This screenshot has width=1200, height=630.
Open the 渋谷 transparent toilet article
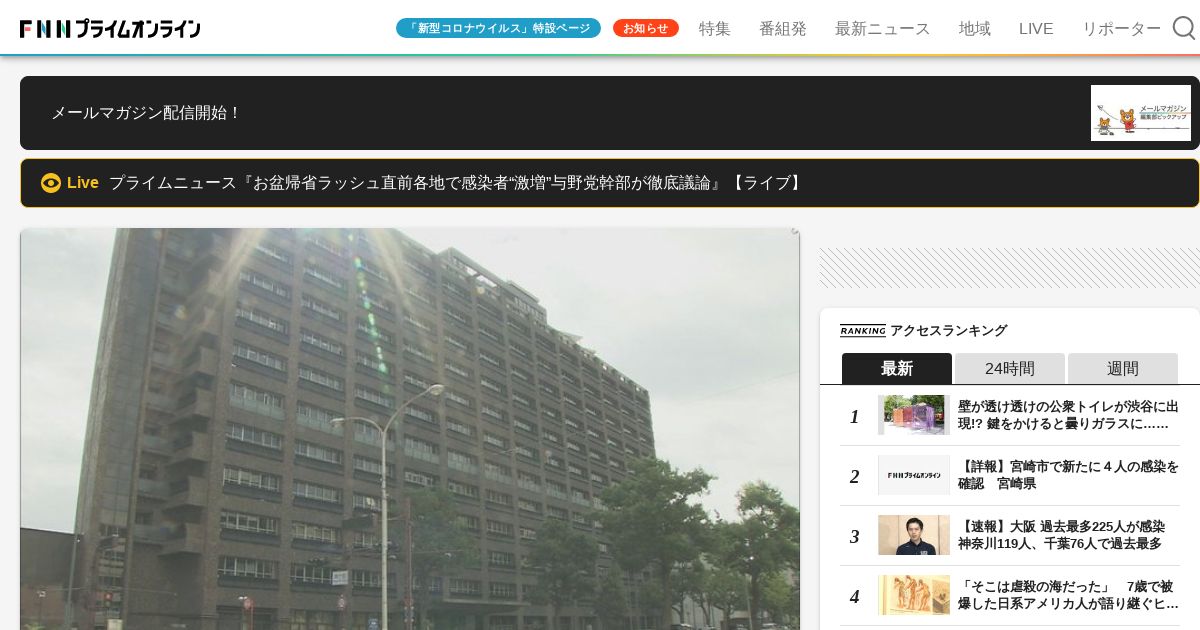coord(1068,415)
